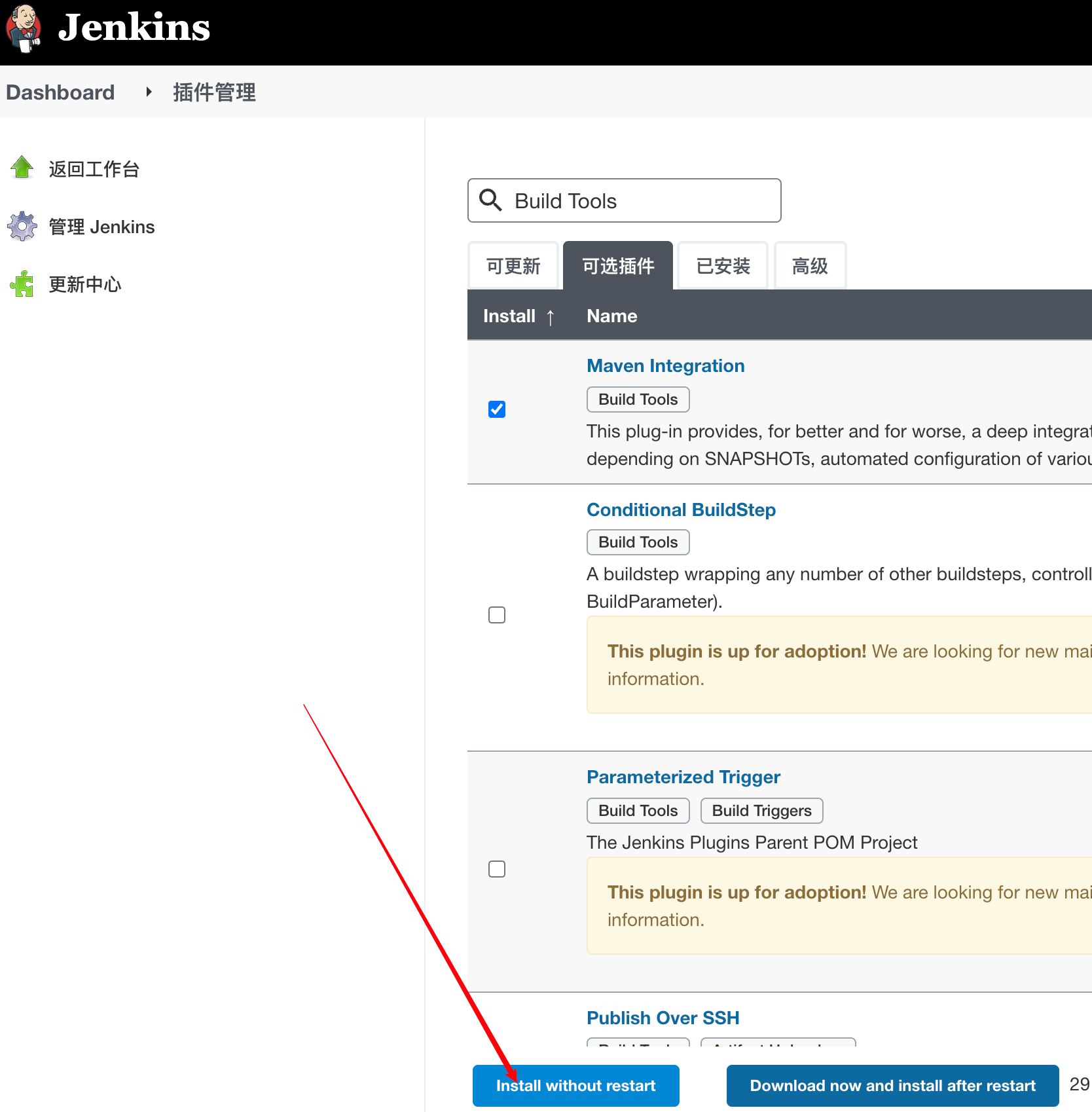Screen dimensions: 1092x1112
Task: Click the Jenkins butler logo icon
Action: click(x=24, y=28)
